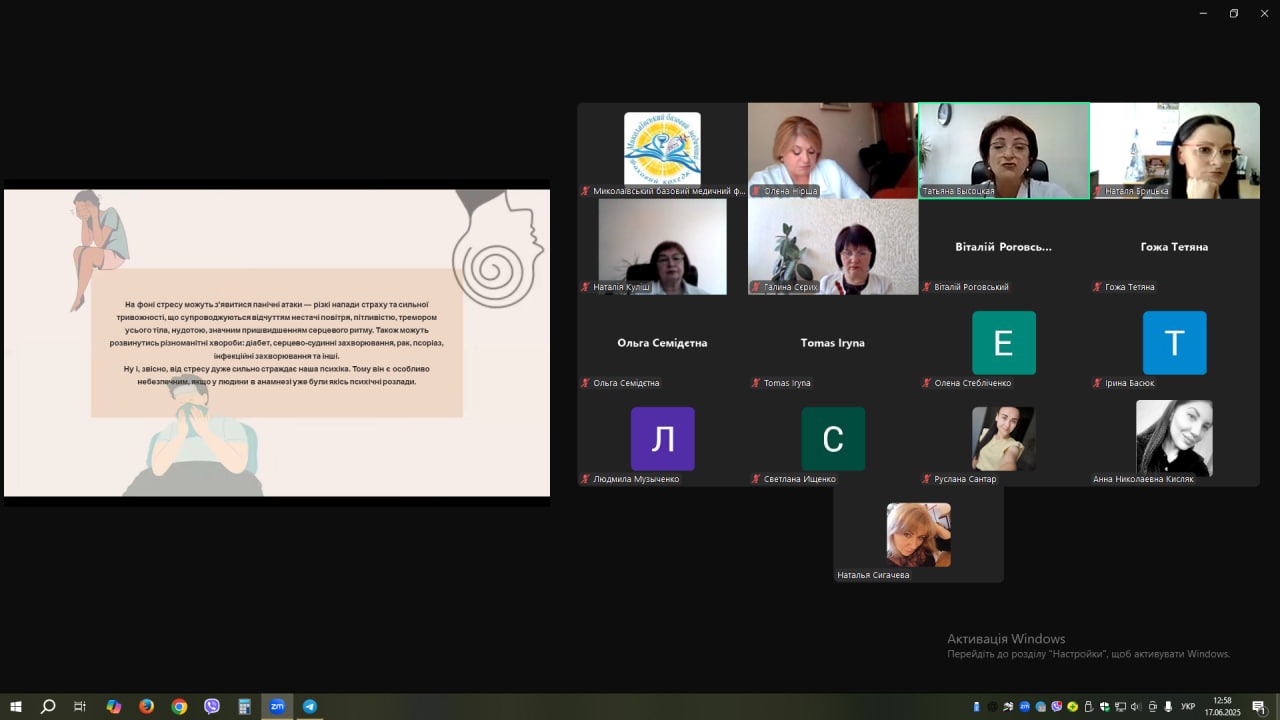Launch Viber from the taskbar

point(212,706)
